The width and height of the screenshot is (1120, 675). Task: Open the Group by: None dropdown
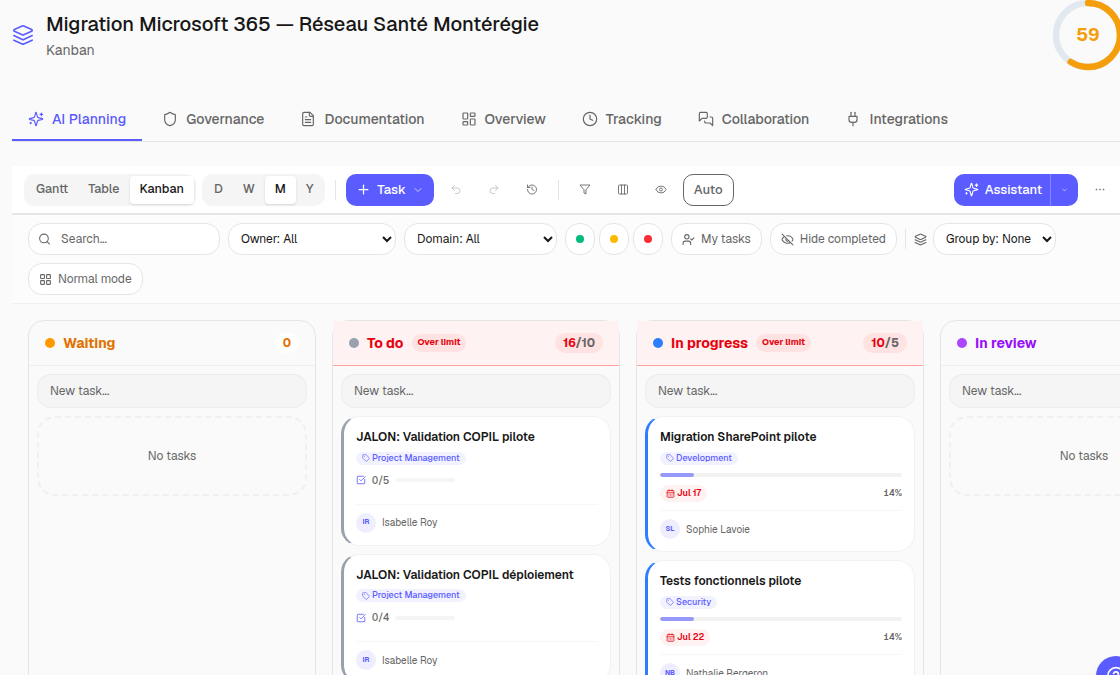[x=994, y=239]
